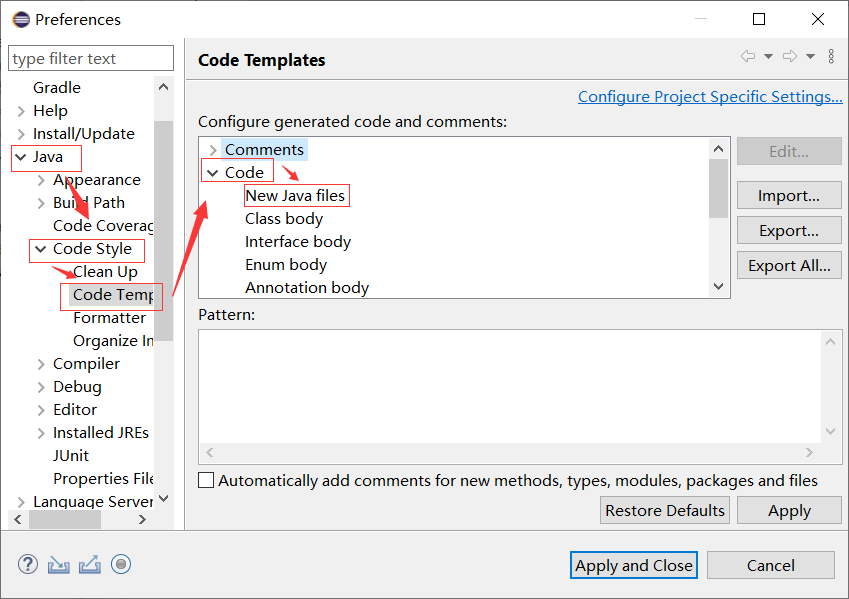Screen dimensions: 849x599
Task: Click the import preferences icon
Action: click(58, 564)
